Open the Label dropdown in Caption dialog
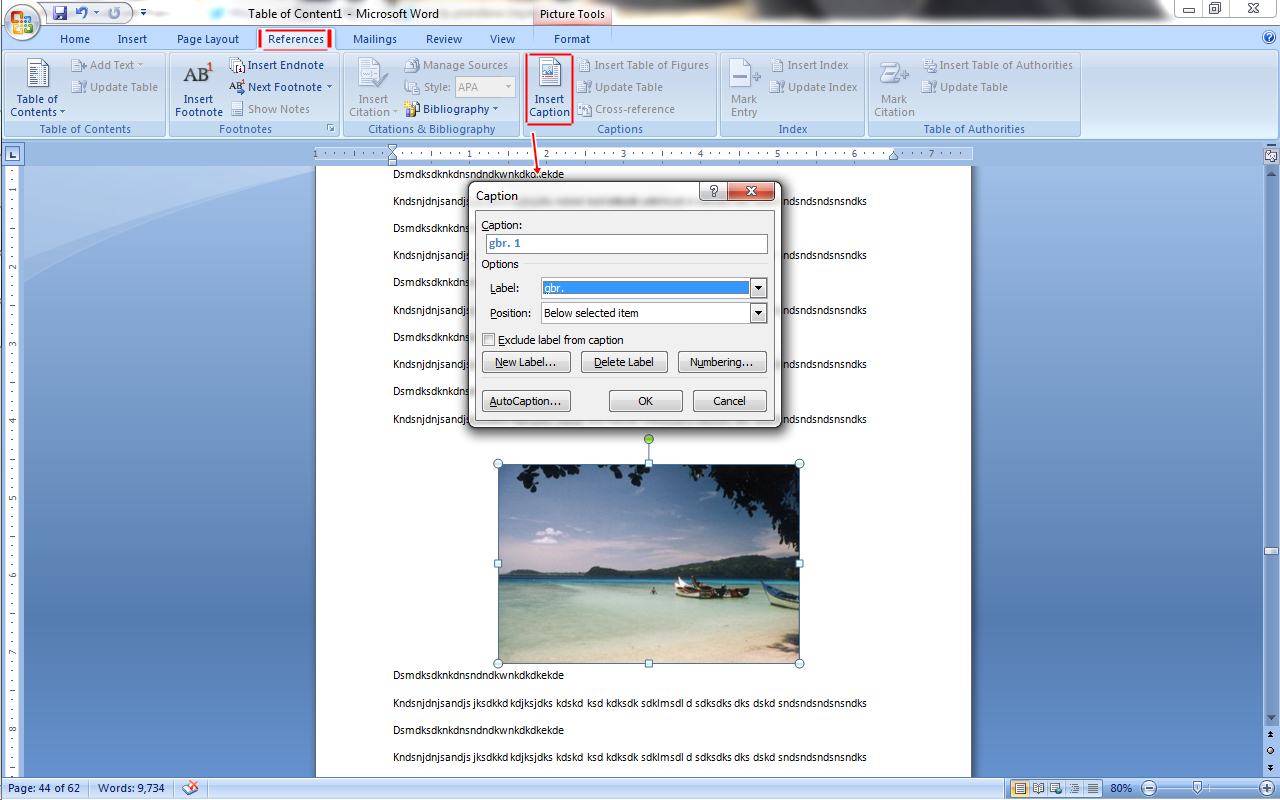 758,287
